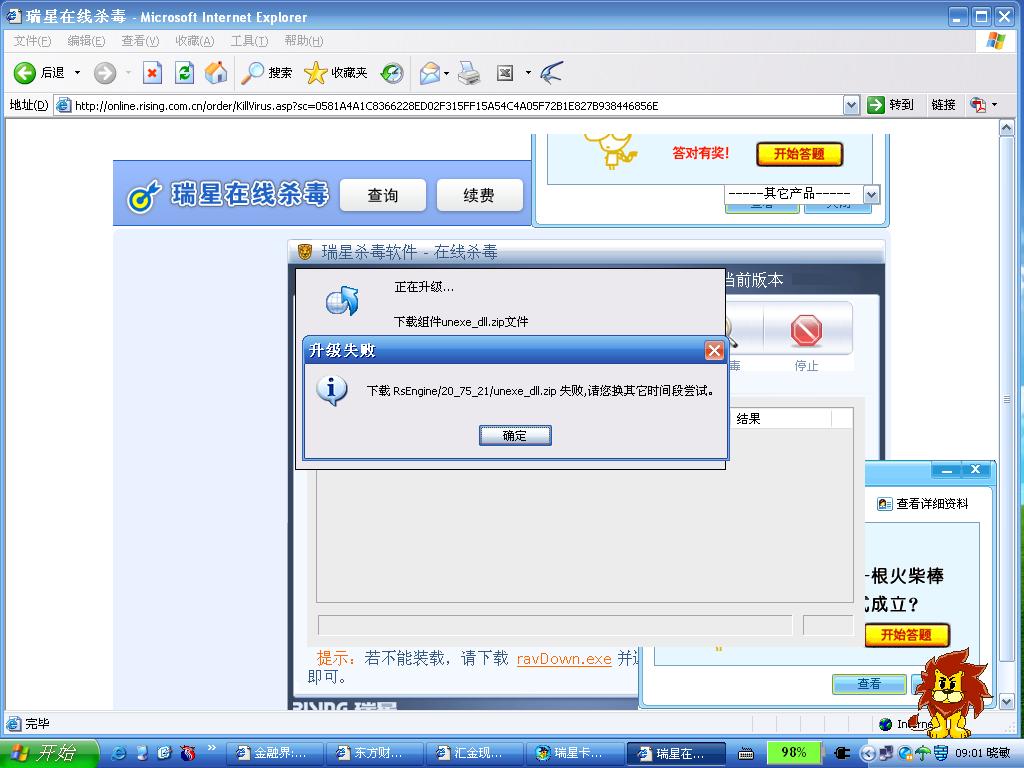Click the Result (结果) column header
1024x768 pixels.
781,419
